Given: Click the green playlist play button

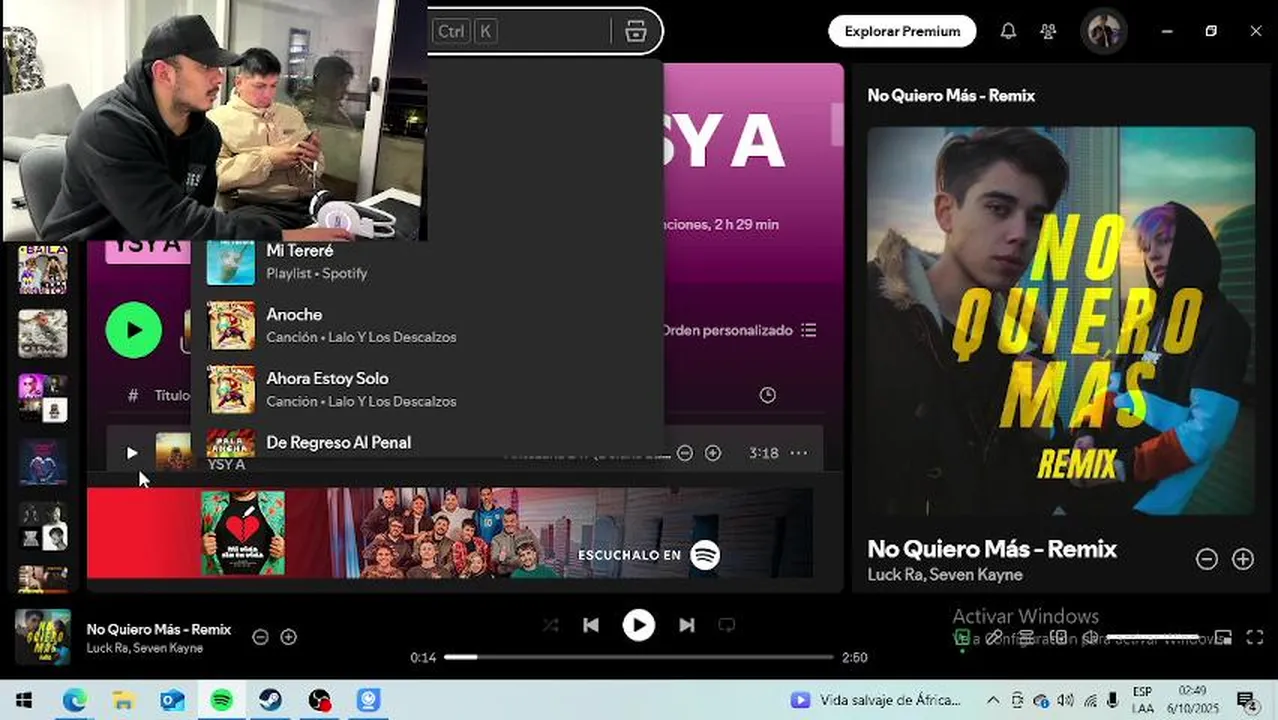Looking at the screenshot, I should click(x=134, y=330).
